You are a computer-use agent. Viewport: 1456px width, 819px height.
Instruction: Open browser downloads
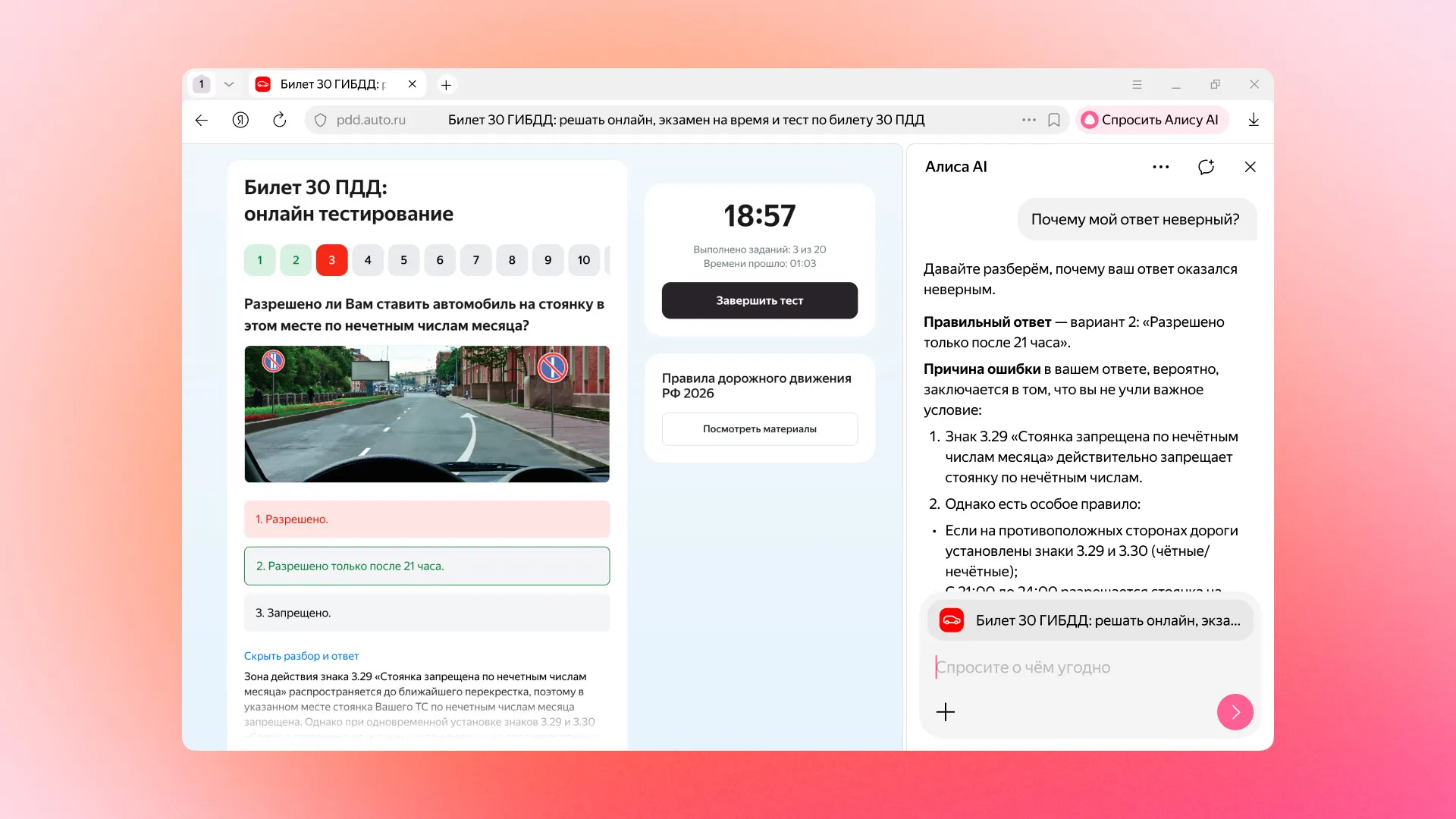1254,120
